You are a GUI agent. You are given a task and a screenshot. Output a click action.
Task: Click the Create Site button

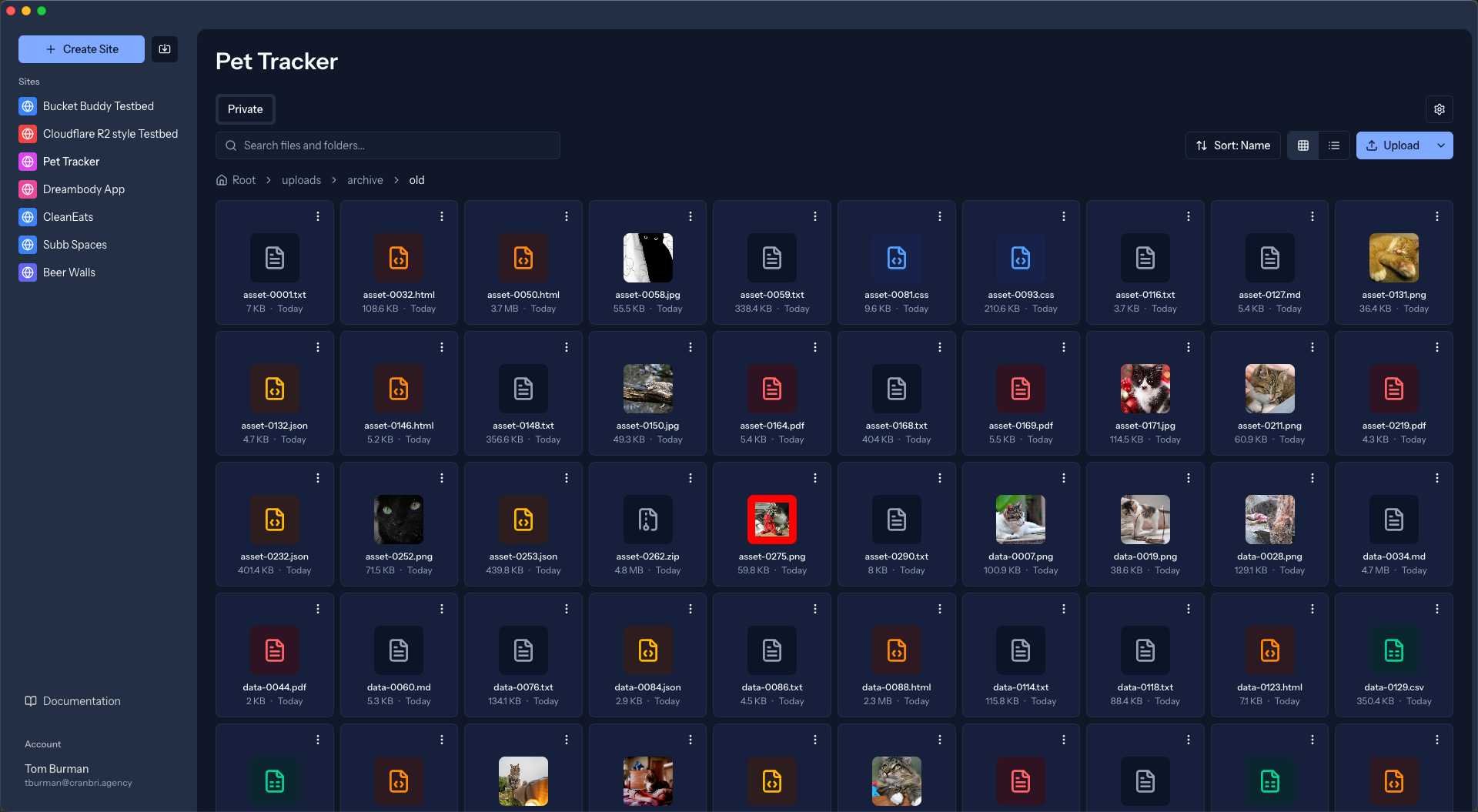81,48
